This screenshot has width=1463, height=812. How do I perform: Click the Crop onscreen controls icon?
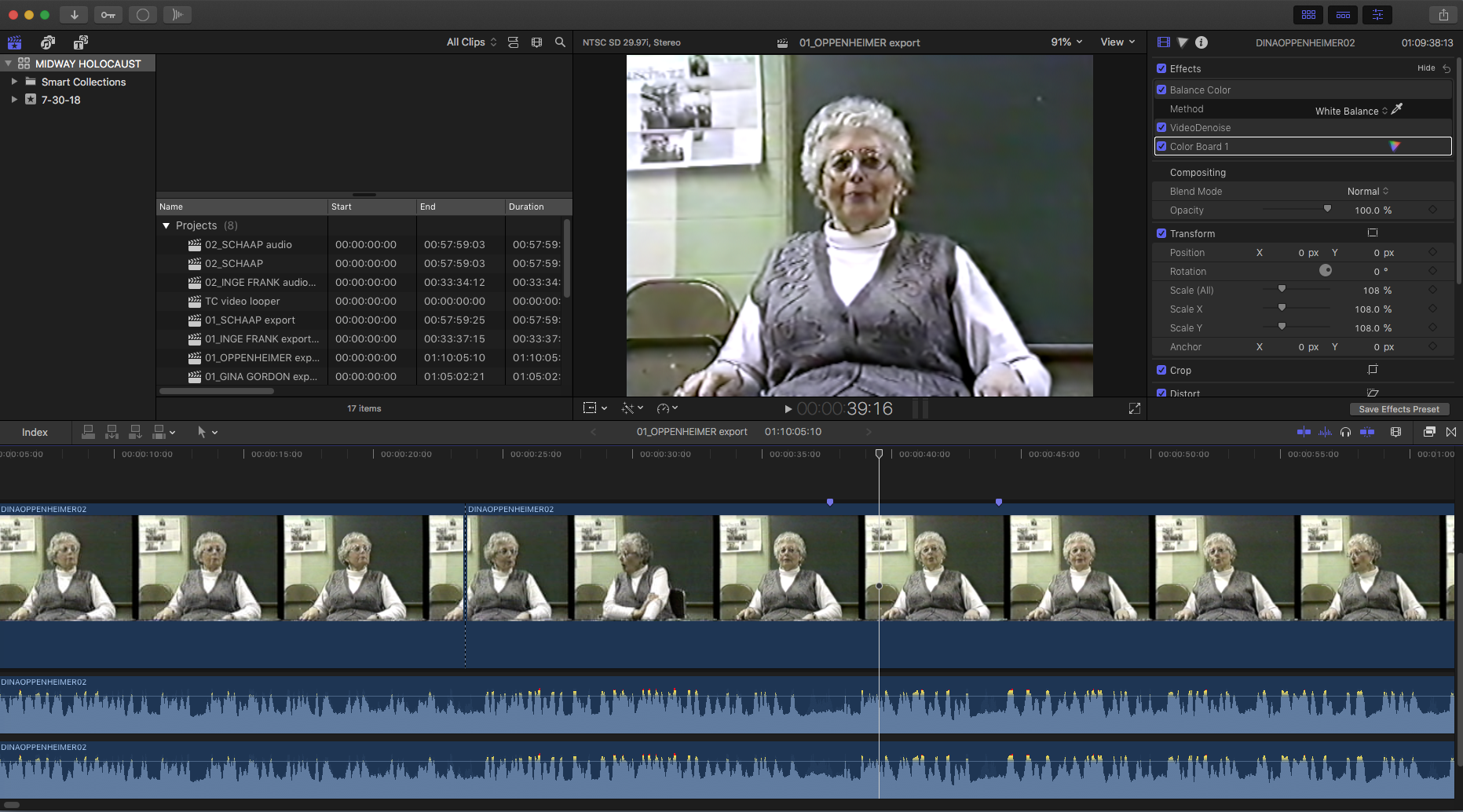click(1373, 369)
